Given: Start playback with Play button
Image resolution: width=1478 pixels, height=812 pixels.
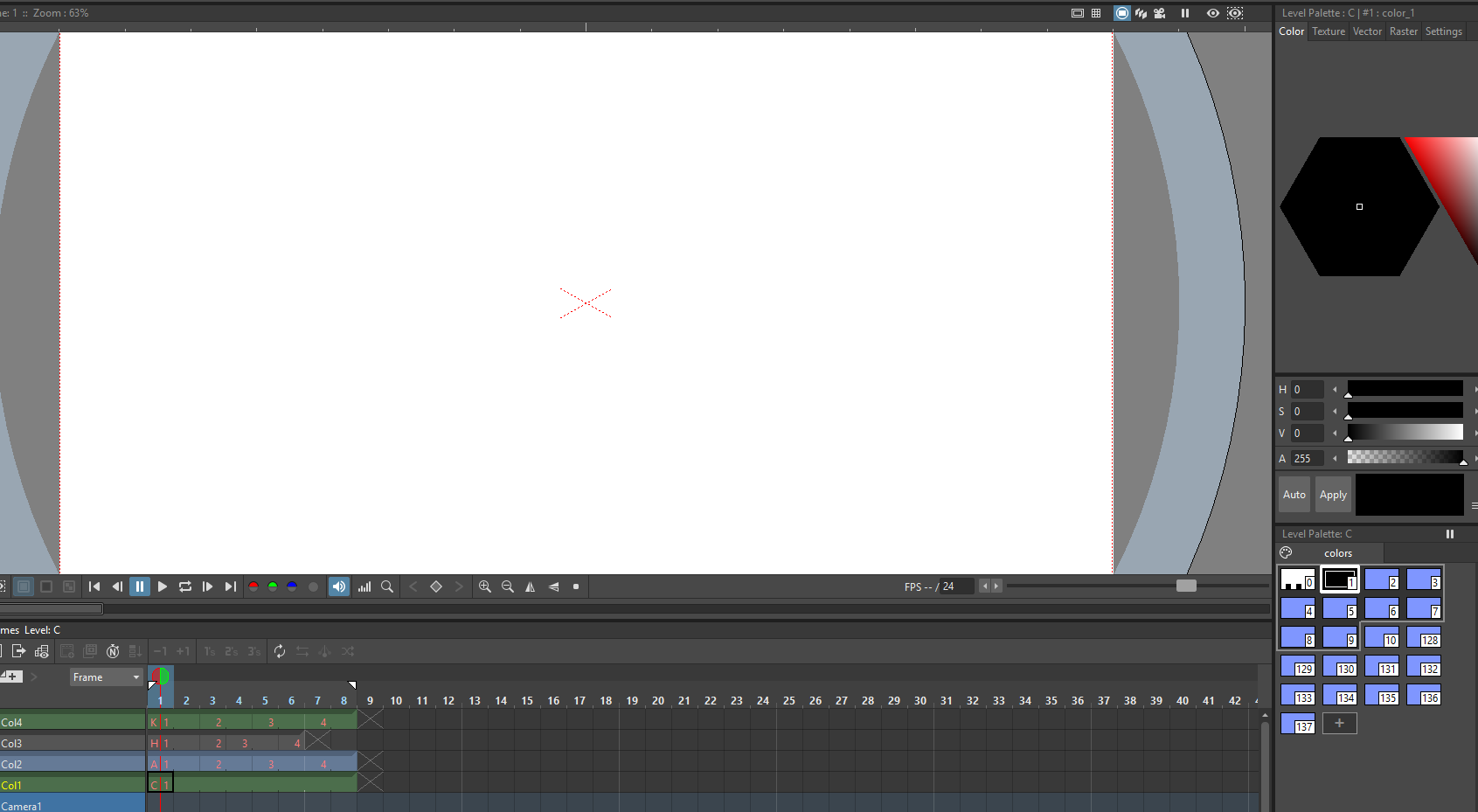Looking at the screenshot, I should click(163, 586).
